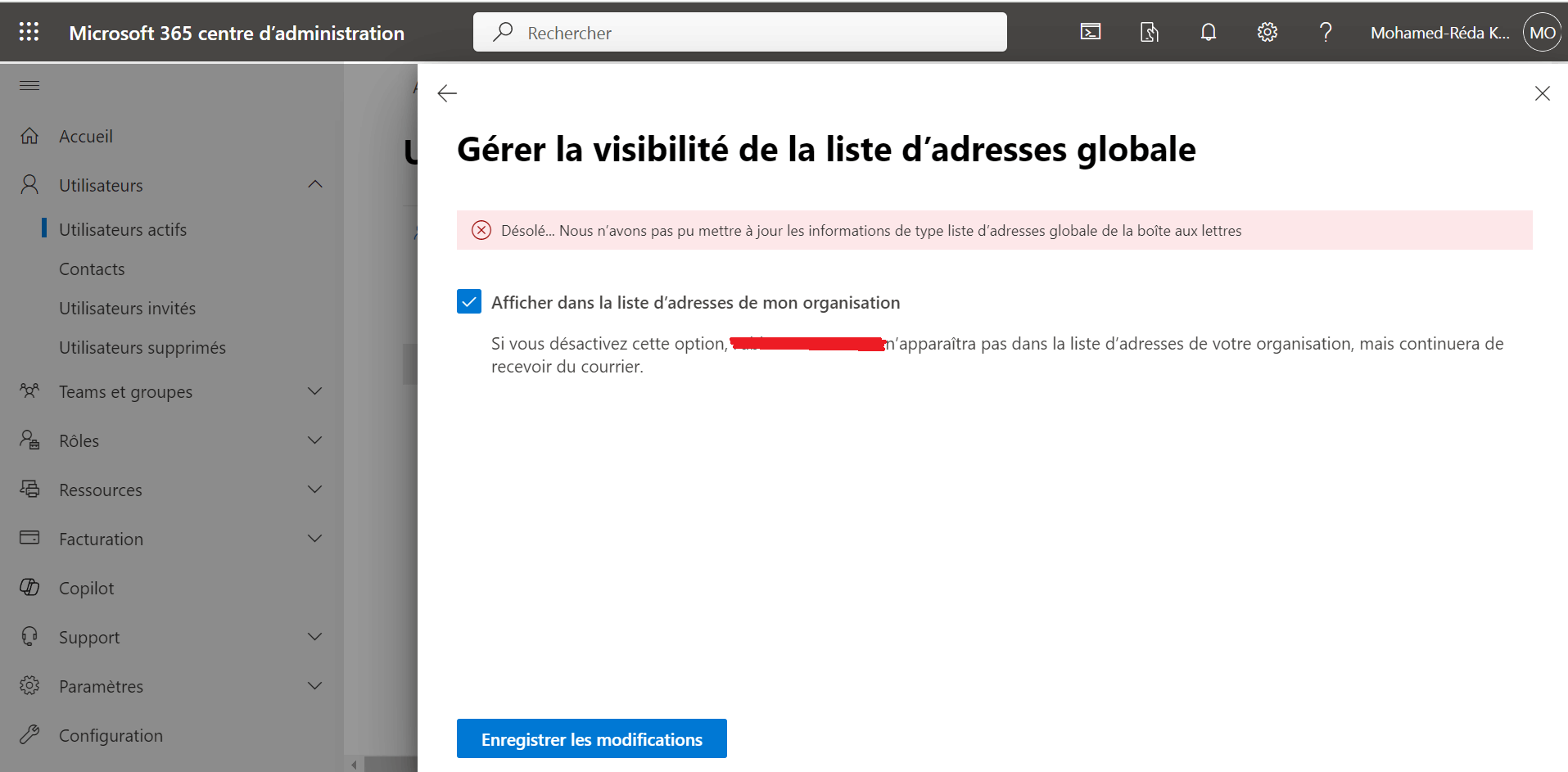Open the document download icon in header
Viewport: 1568px width, 772px height.
click(1150, 32)
